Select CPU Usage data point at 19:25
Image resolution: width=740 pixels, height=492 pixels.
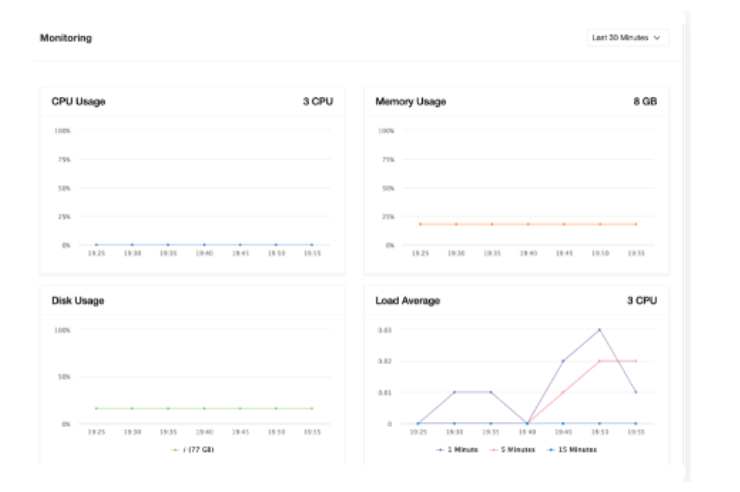pyautogui.click(x=96, y=244)
